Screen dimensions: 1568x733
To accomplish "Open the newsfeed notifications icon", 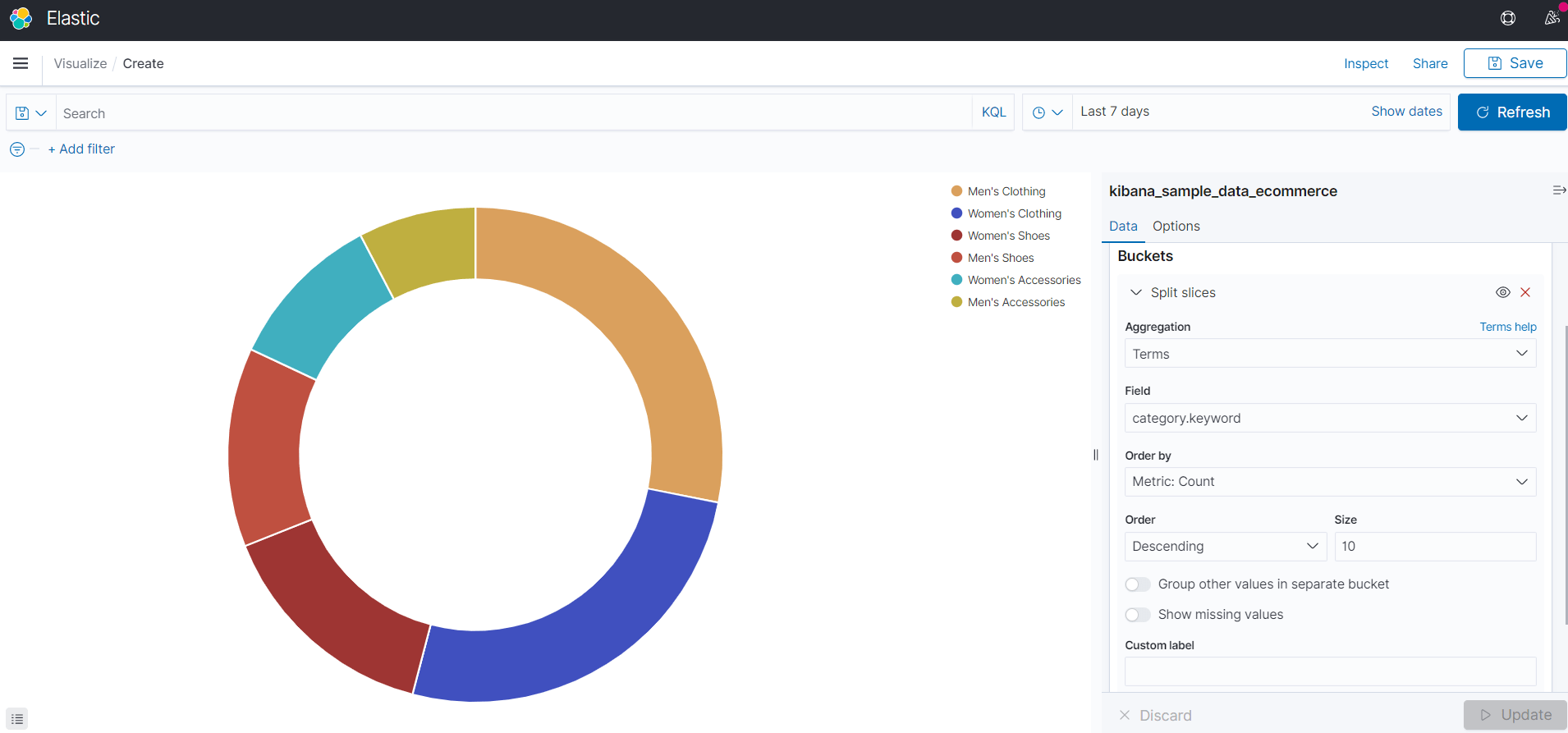I will click(1552, 18).
